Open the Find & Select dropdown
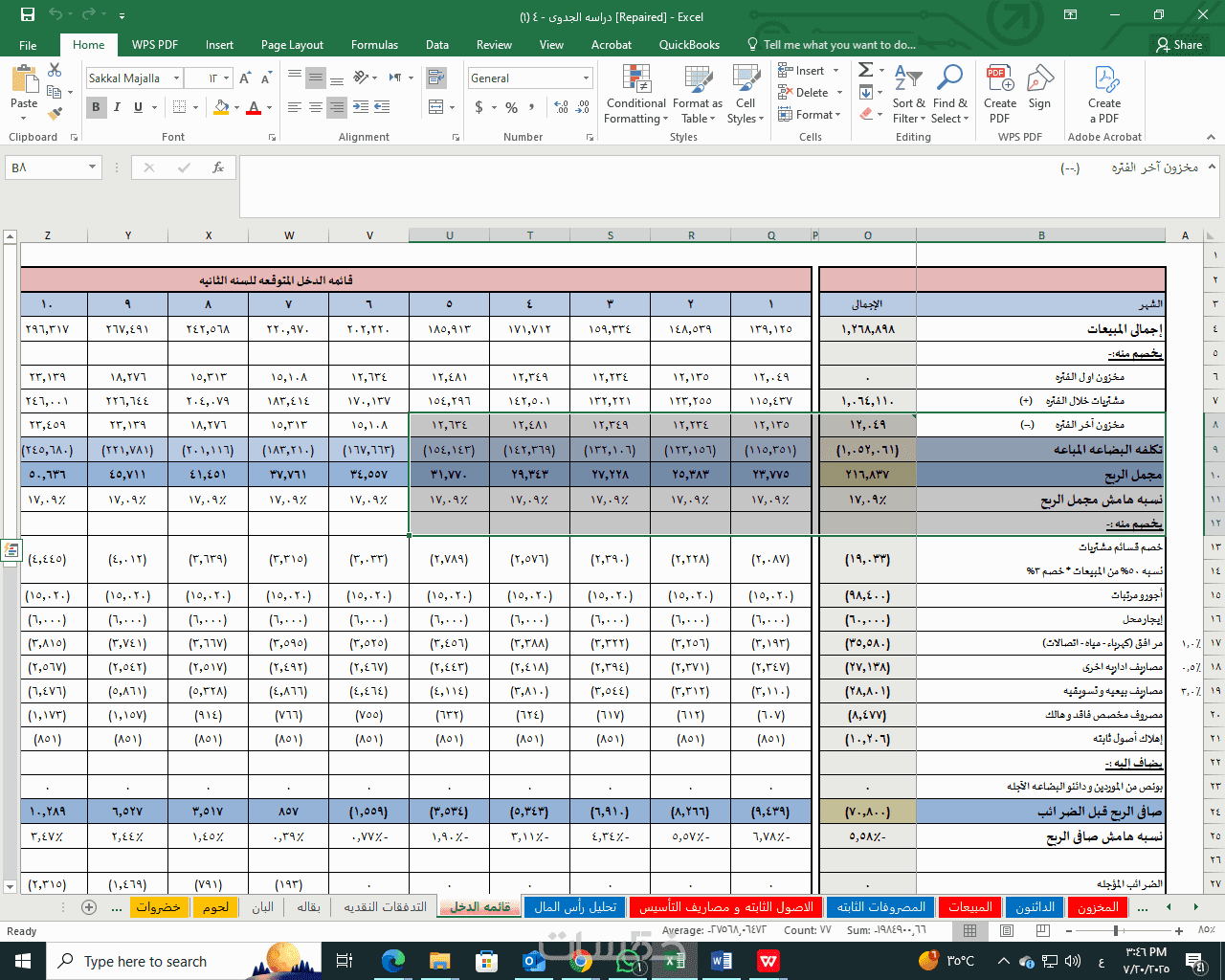This screenshot has width=1225, height=980. click(949, 94)
